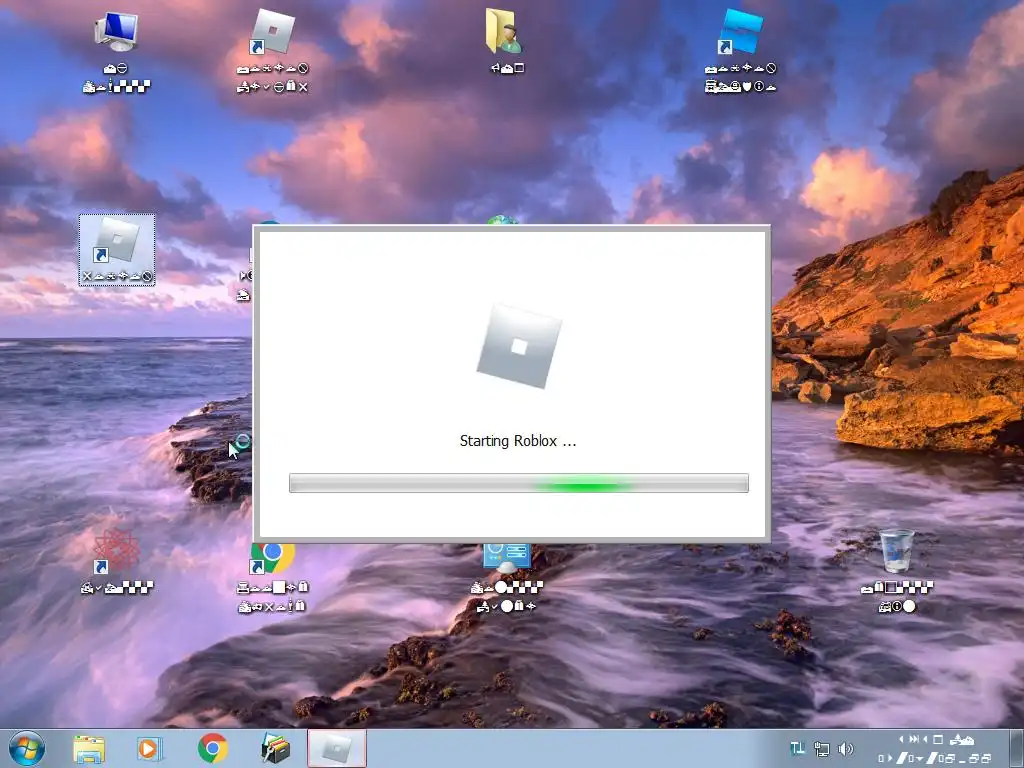
Task: Open Chrome from the taskbar
Action: [212, 748]
